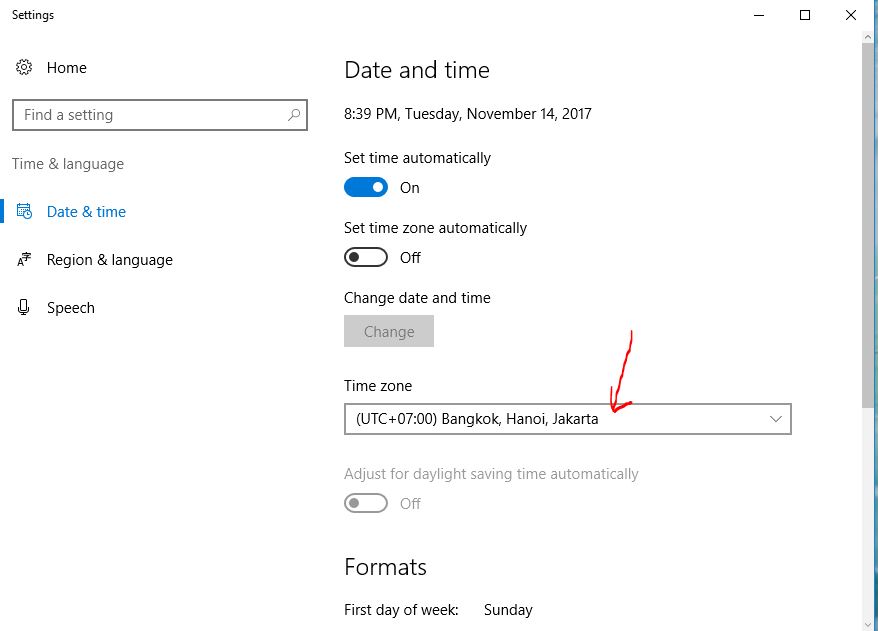Screen dimensions: 878x631
Task: Click the chevron arrow on Time zone dropdown
Action: [776, 419]
